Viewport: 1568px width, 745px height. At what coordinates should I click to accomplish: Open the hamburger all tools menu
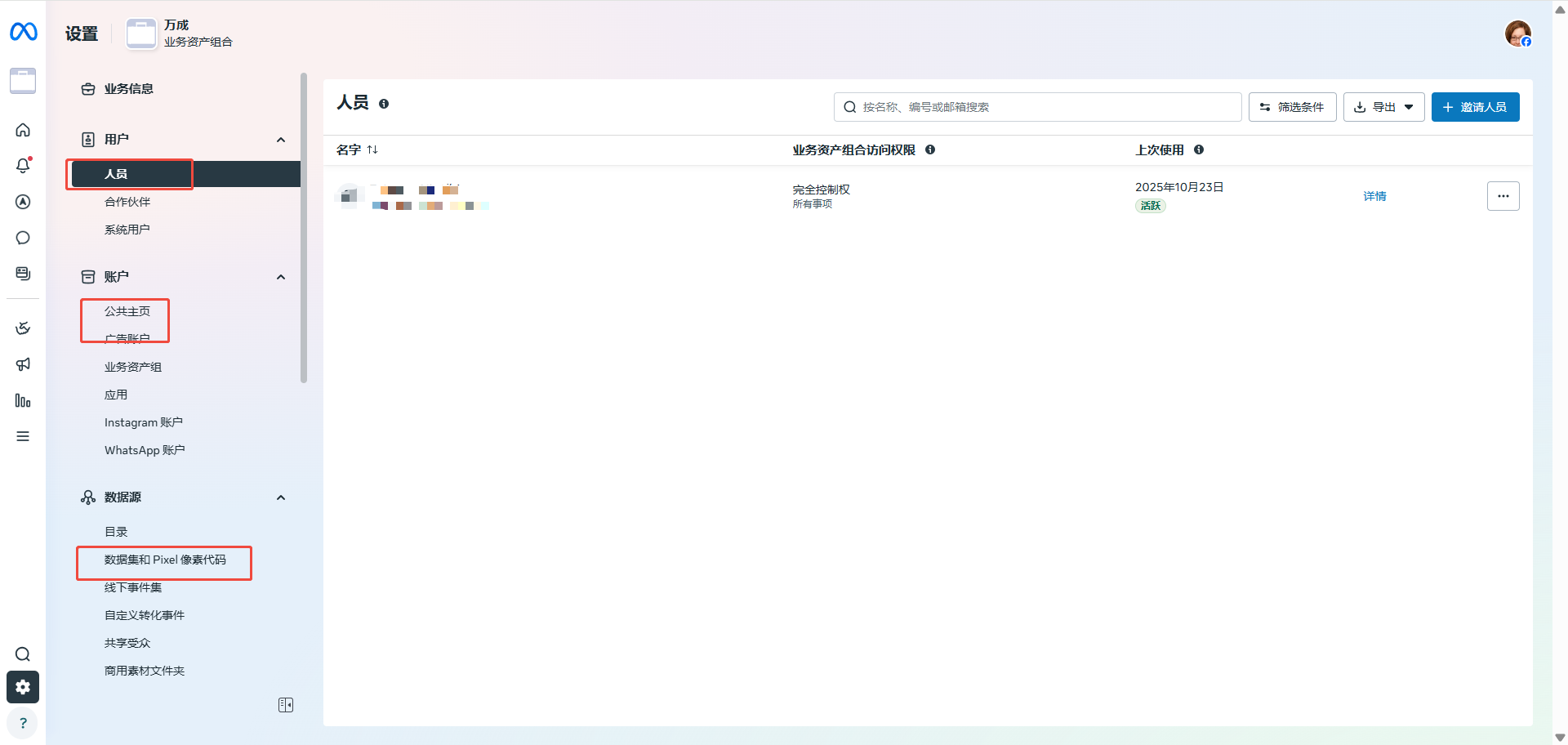point(23,436)
